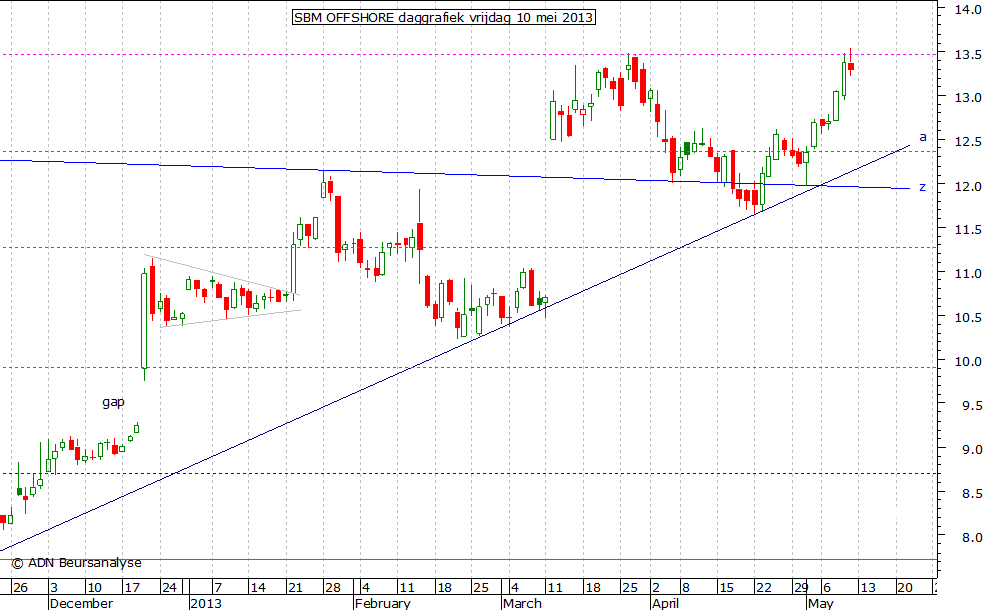Select the date-axis label 2

click(x=656, y=588)
